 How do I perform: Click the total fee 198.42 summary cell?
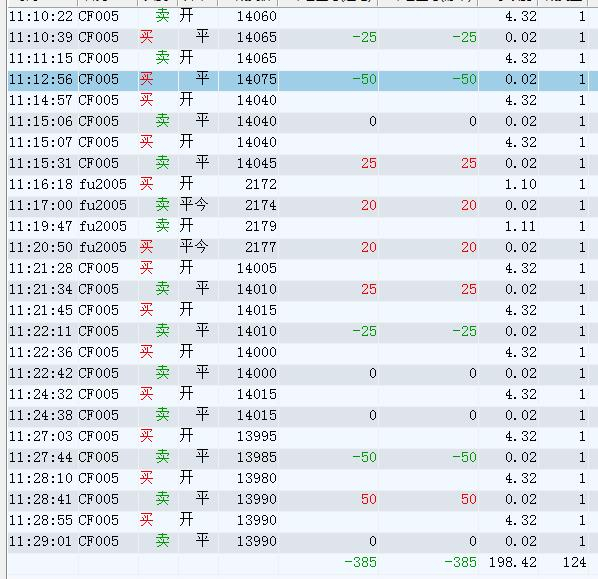point(513,562)
